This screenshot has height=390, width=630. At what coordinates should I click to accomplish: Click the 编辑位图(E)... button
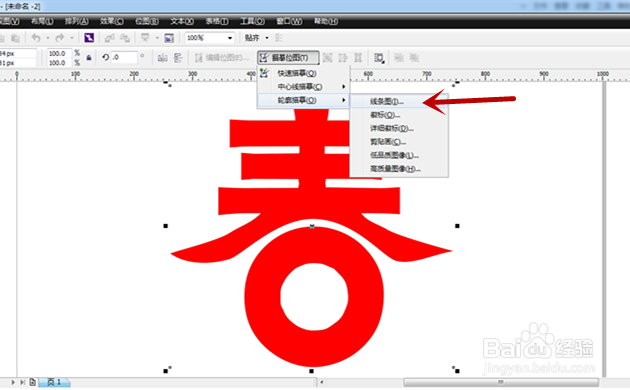[222, 58]
